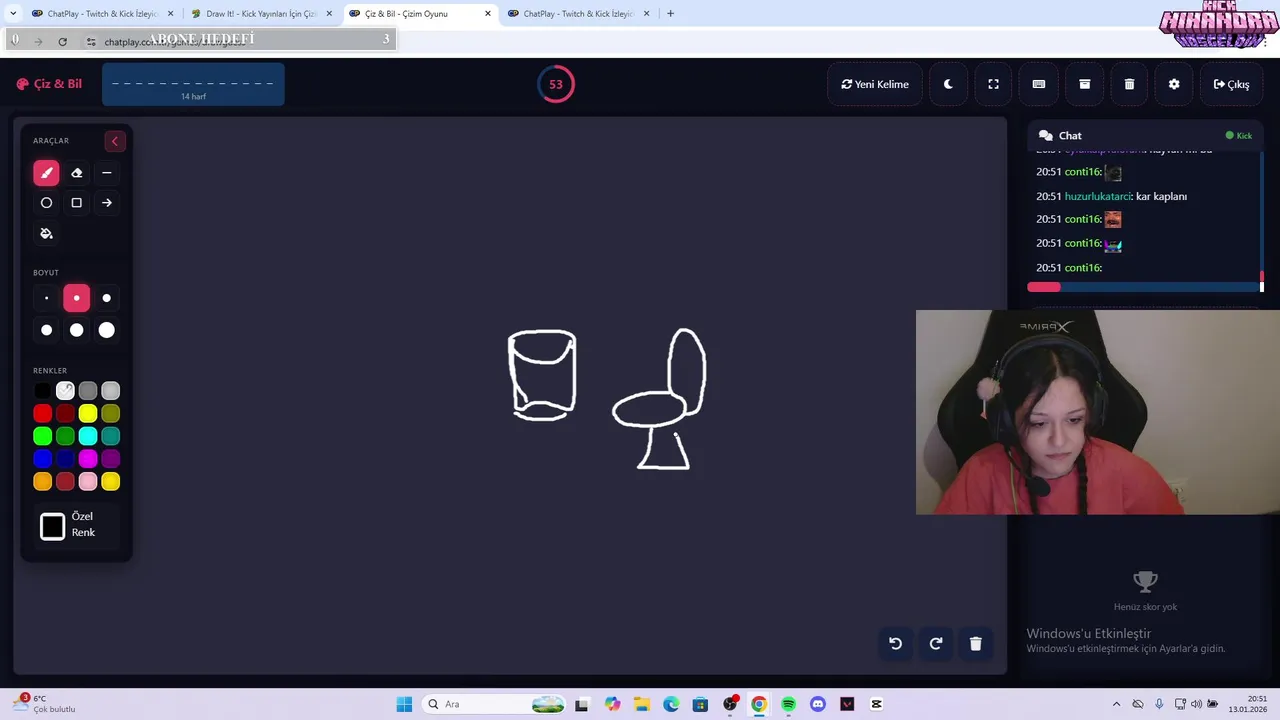Enter fullscreen mode from top toolbar
This screenshot has height=720, width=1280.
point(993,84)
